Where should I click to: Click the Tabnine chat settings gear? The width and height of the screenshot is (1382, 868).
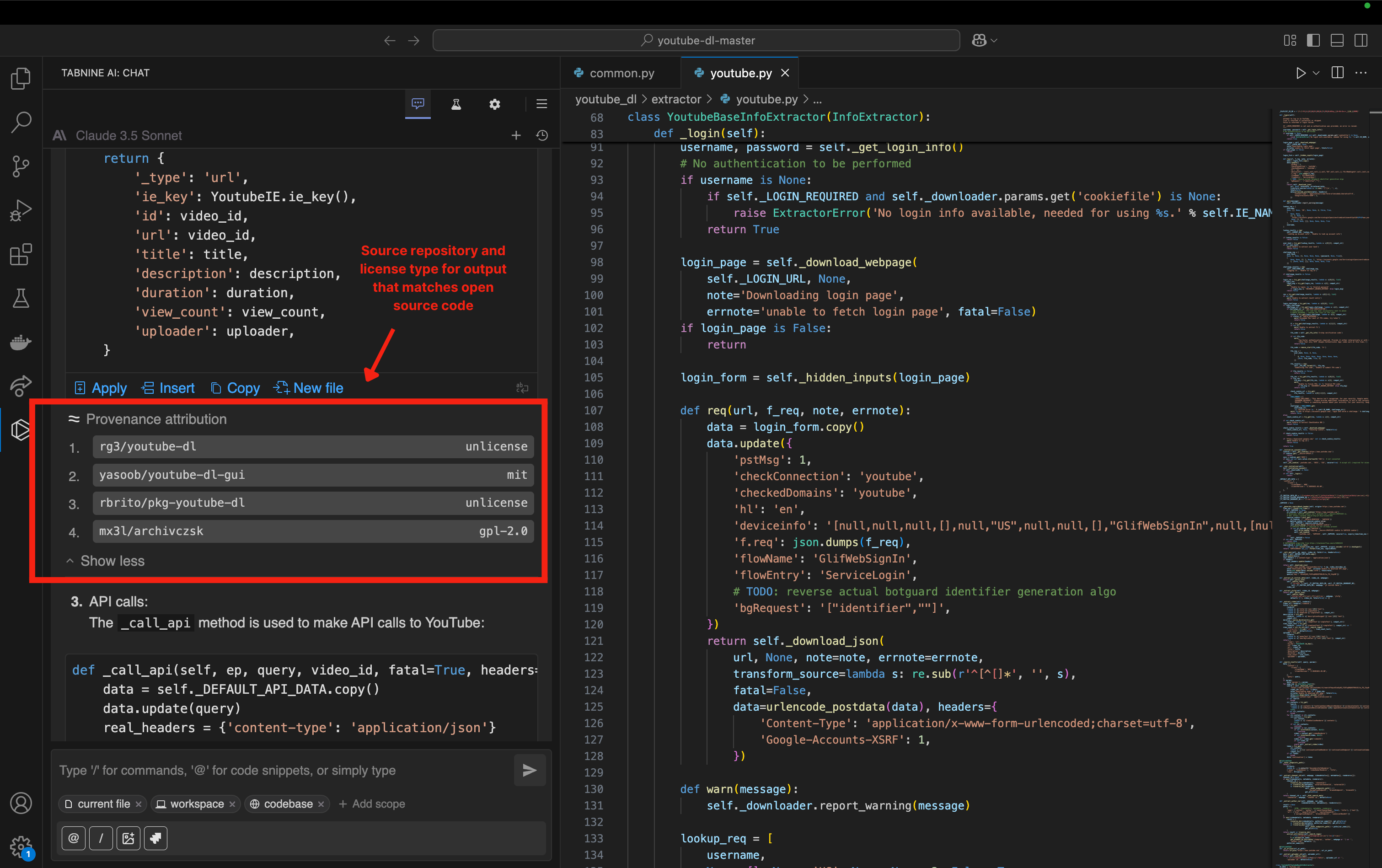click(494, 104)
